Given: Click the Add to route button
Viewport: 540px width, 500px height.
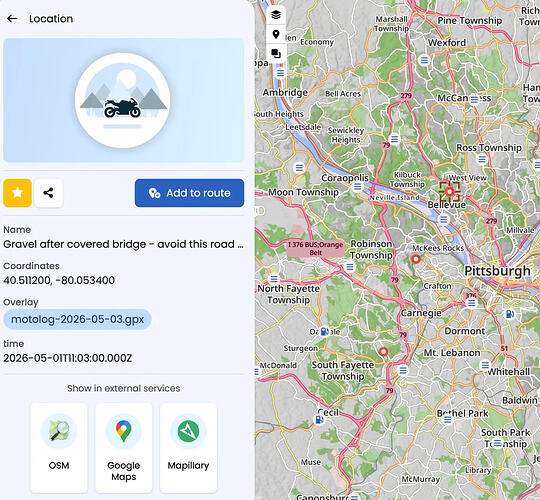Looking at the screenshot, I should (x=189, y=193).
